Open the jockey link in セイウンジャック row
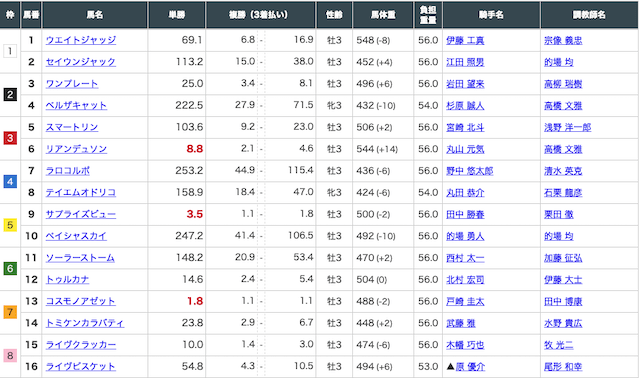The height and width of the screenshot is (378, 640). point(465,62)
